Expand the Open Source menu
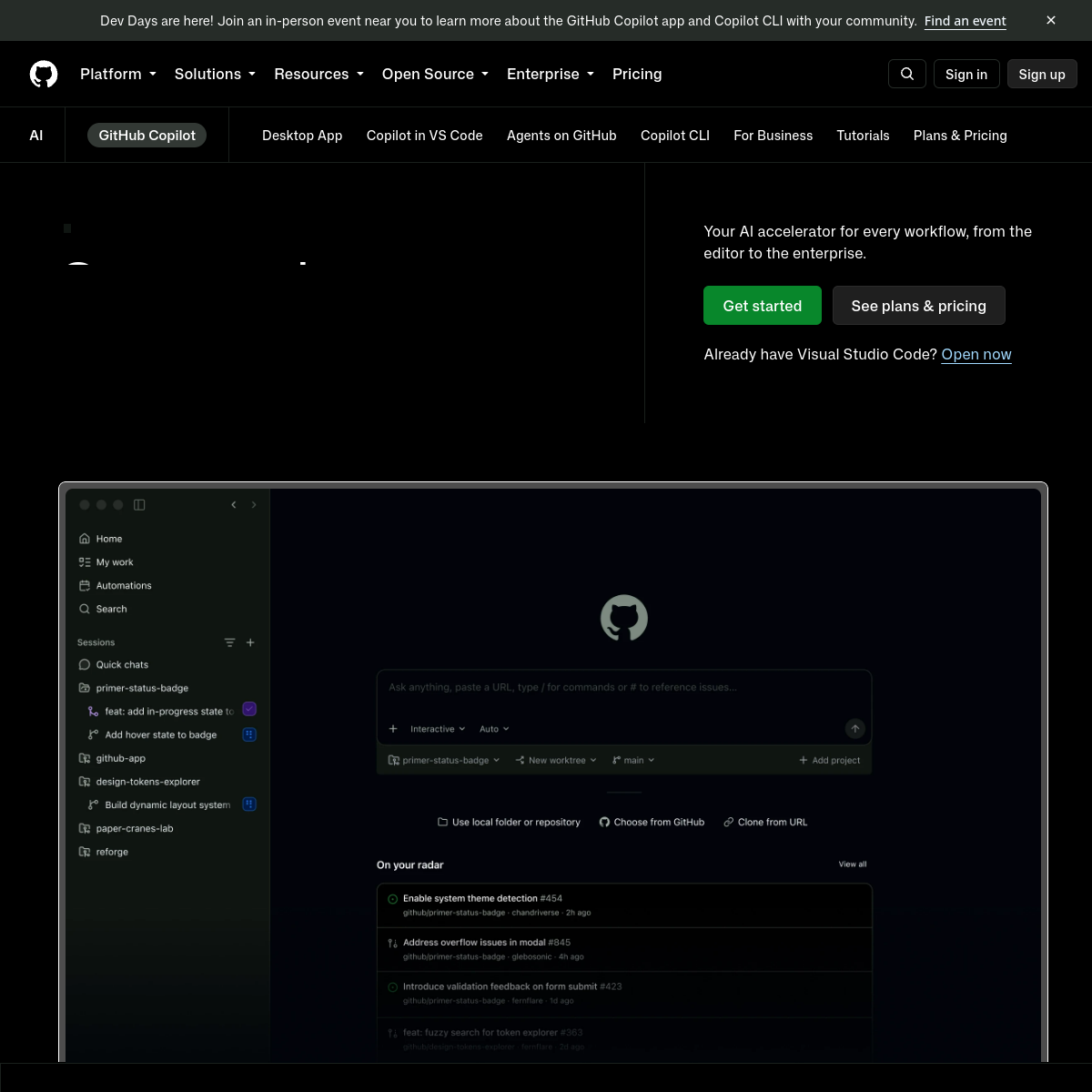The height and width of the screenshot is (1092, 1092). click(x=435, y=74)
